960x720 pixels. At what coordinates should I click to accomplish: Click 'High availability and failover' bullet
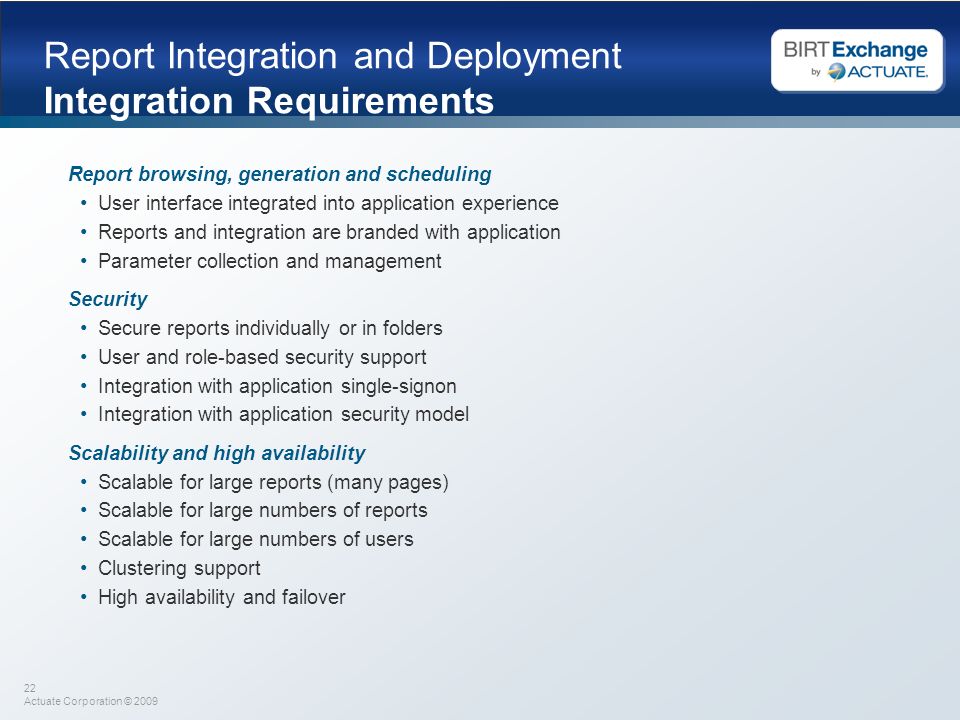click(x=222, y=597)
